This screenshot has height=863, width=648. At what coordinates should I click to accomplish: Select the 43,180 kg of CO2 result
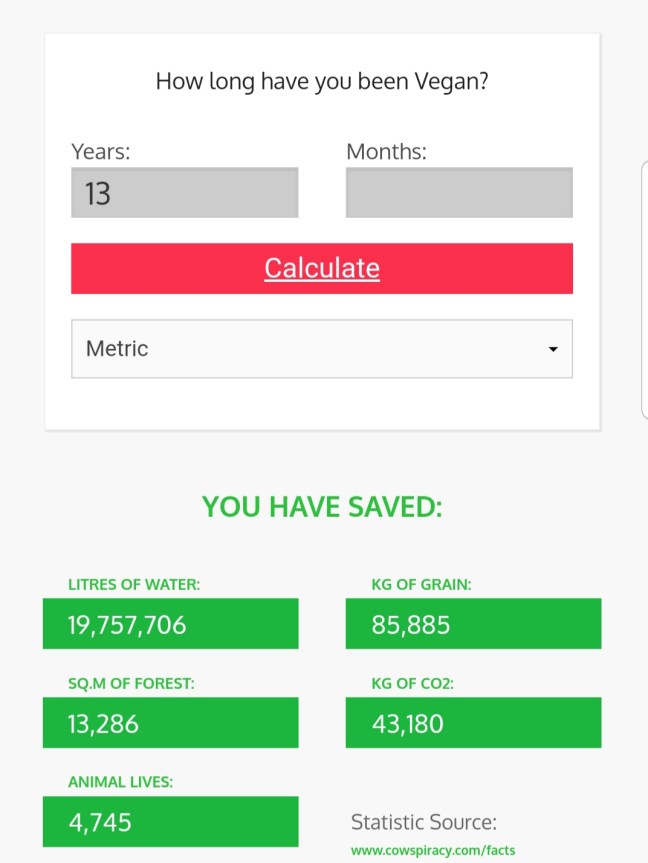(x=473, y=722)
